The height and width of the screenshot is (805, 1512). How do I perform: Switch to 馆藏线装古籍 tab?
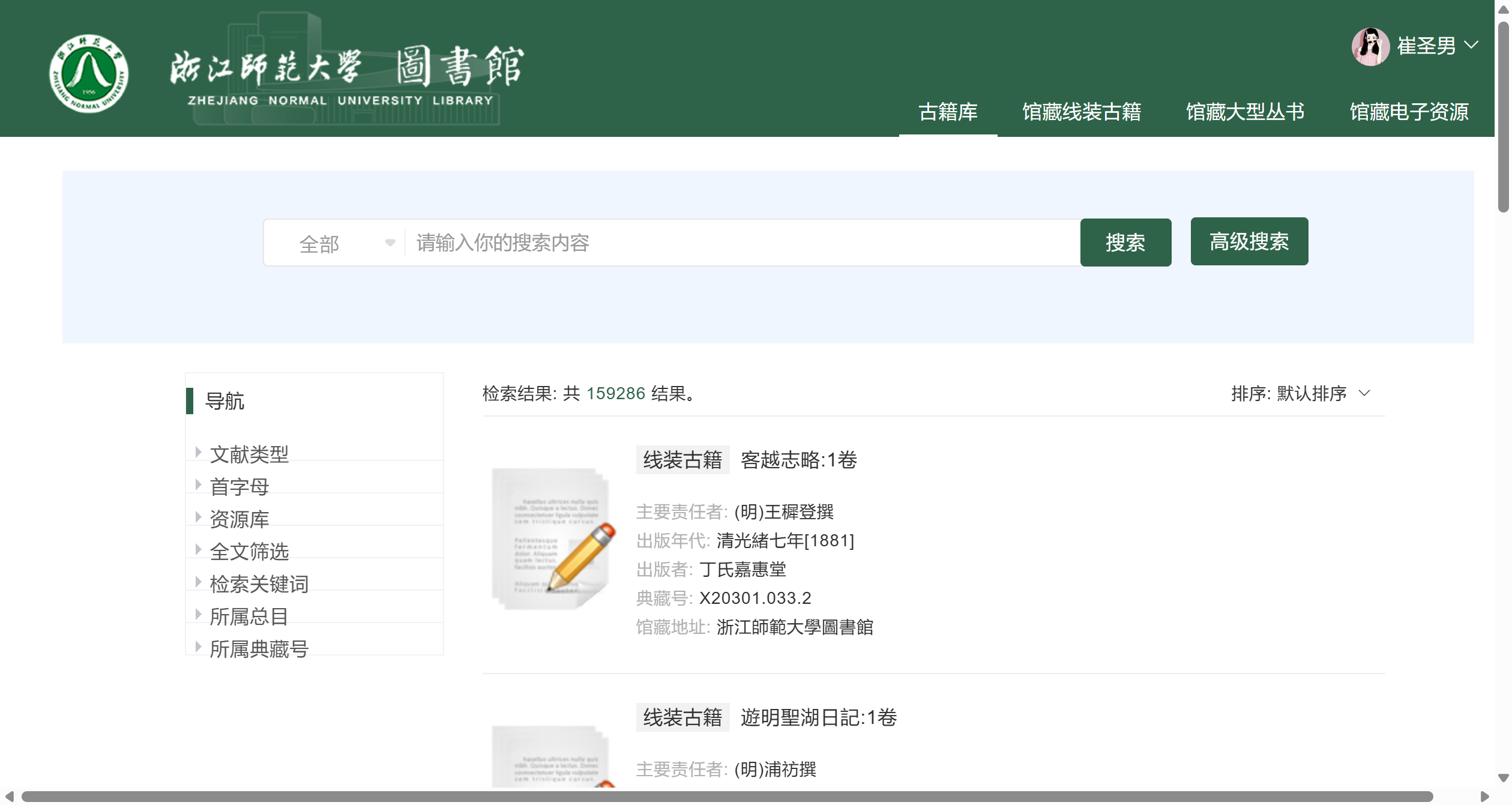point(1082,112)
